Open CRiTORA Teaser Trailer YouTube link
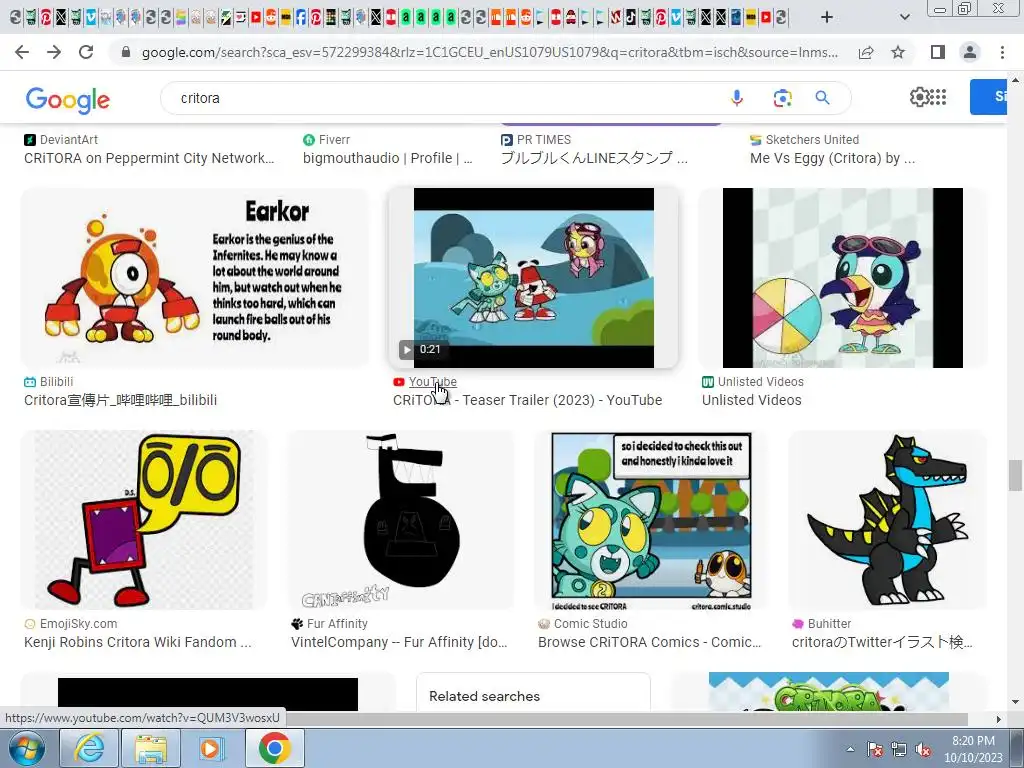 pos(527,400)
